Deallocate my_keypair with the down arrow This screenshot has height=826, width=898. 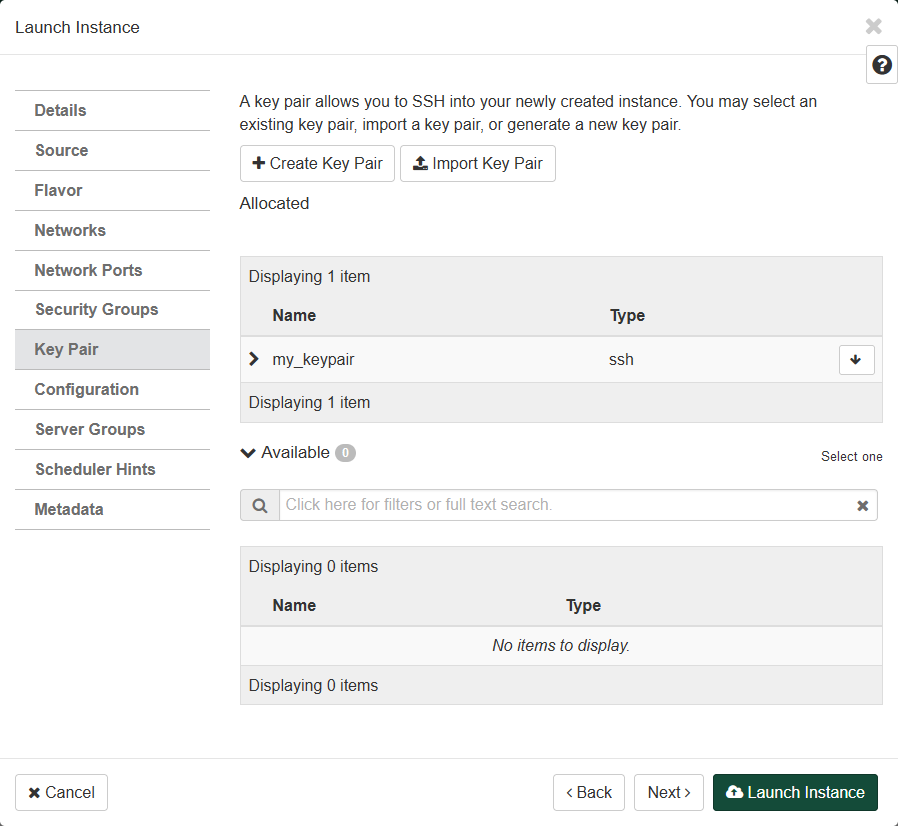click(x=856, y=360)
